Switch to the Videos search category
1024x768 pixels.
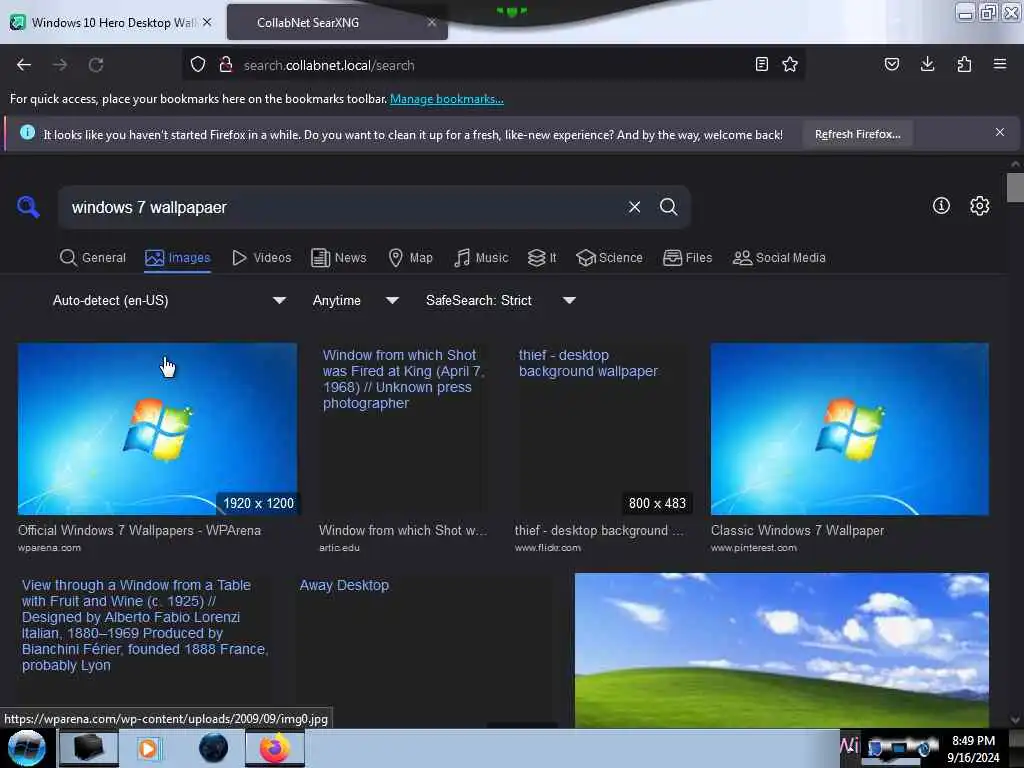[262, 257]
